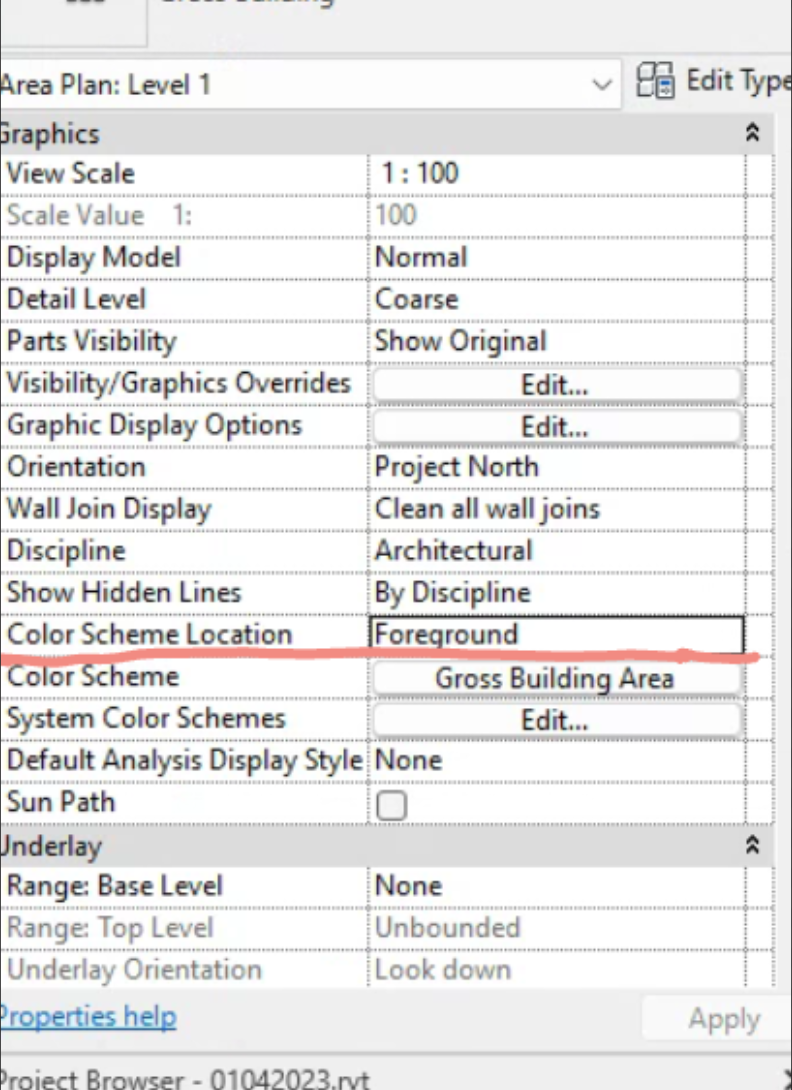792x1090 pixels.
Task: Click the Default Analysis Display Style None value
Action: (x=557, y=760)
